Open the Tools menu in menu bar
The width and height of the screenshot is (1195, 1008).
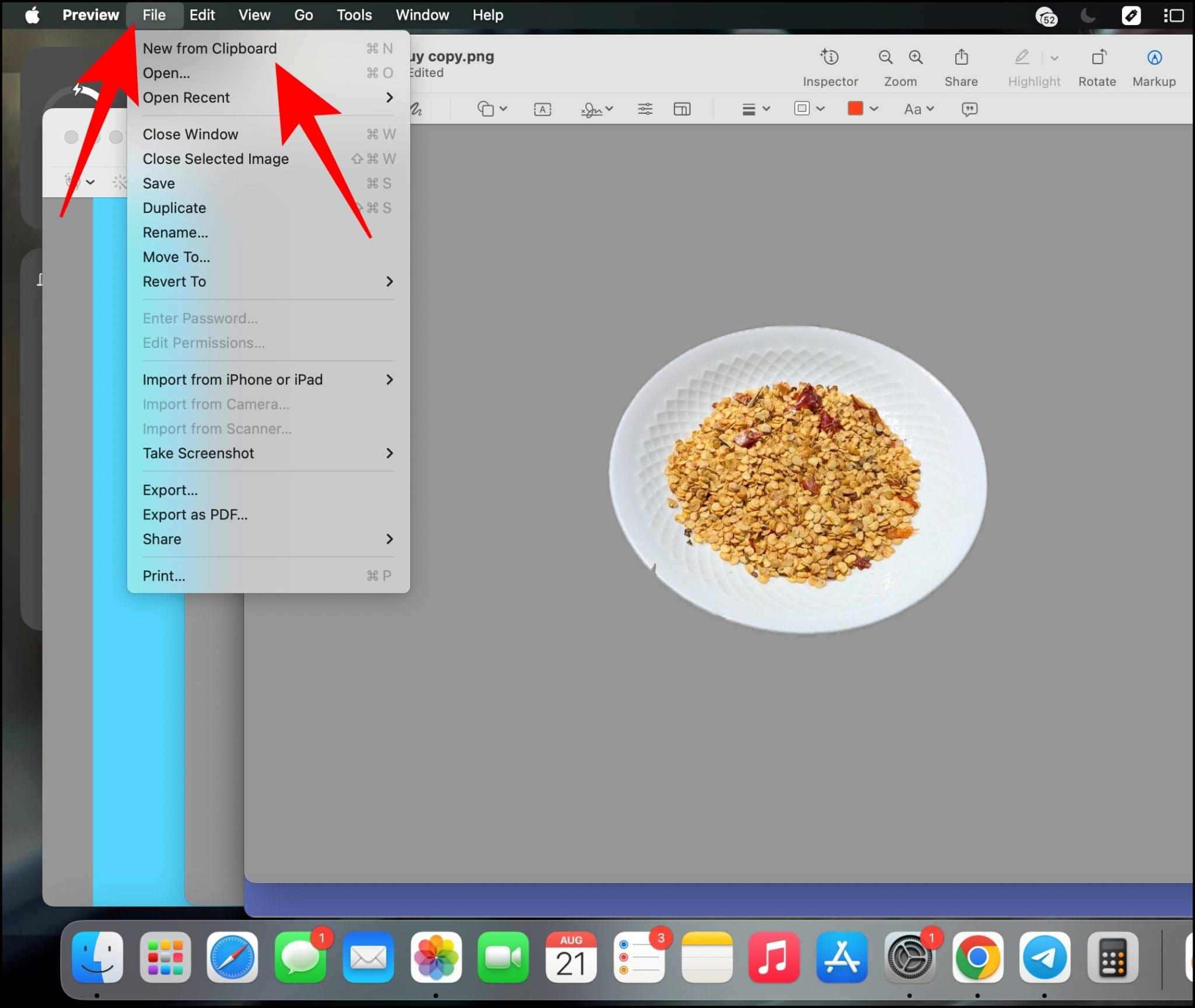click(x=354, y=15)
